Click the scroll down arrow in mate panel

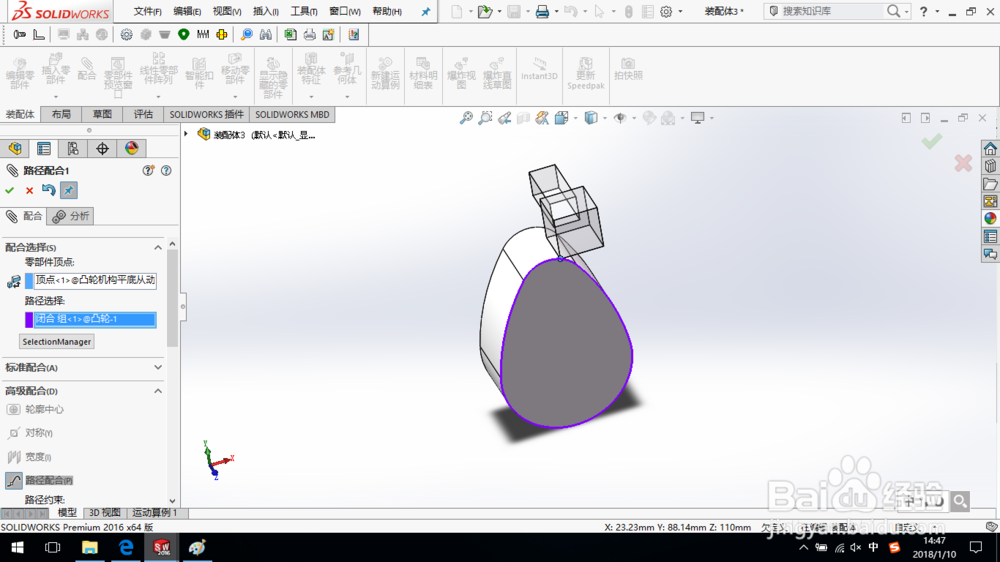172,501
